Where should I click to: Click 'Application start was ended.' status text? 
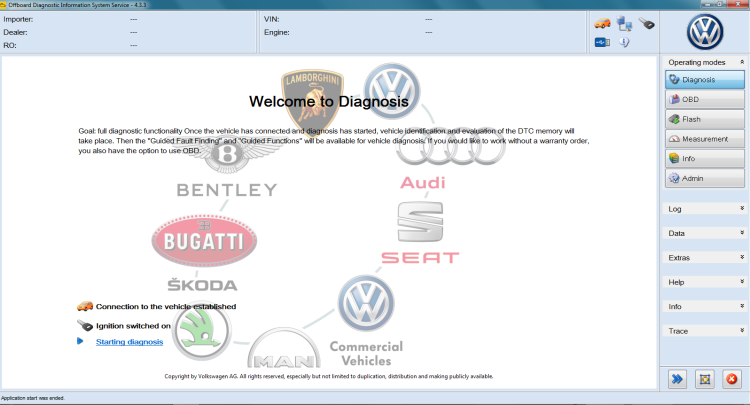coord(33,398)
